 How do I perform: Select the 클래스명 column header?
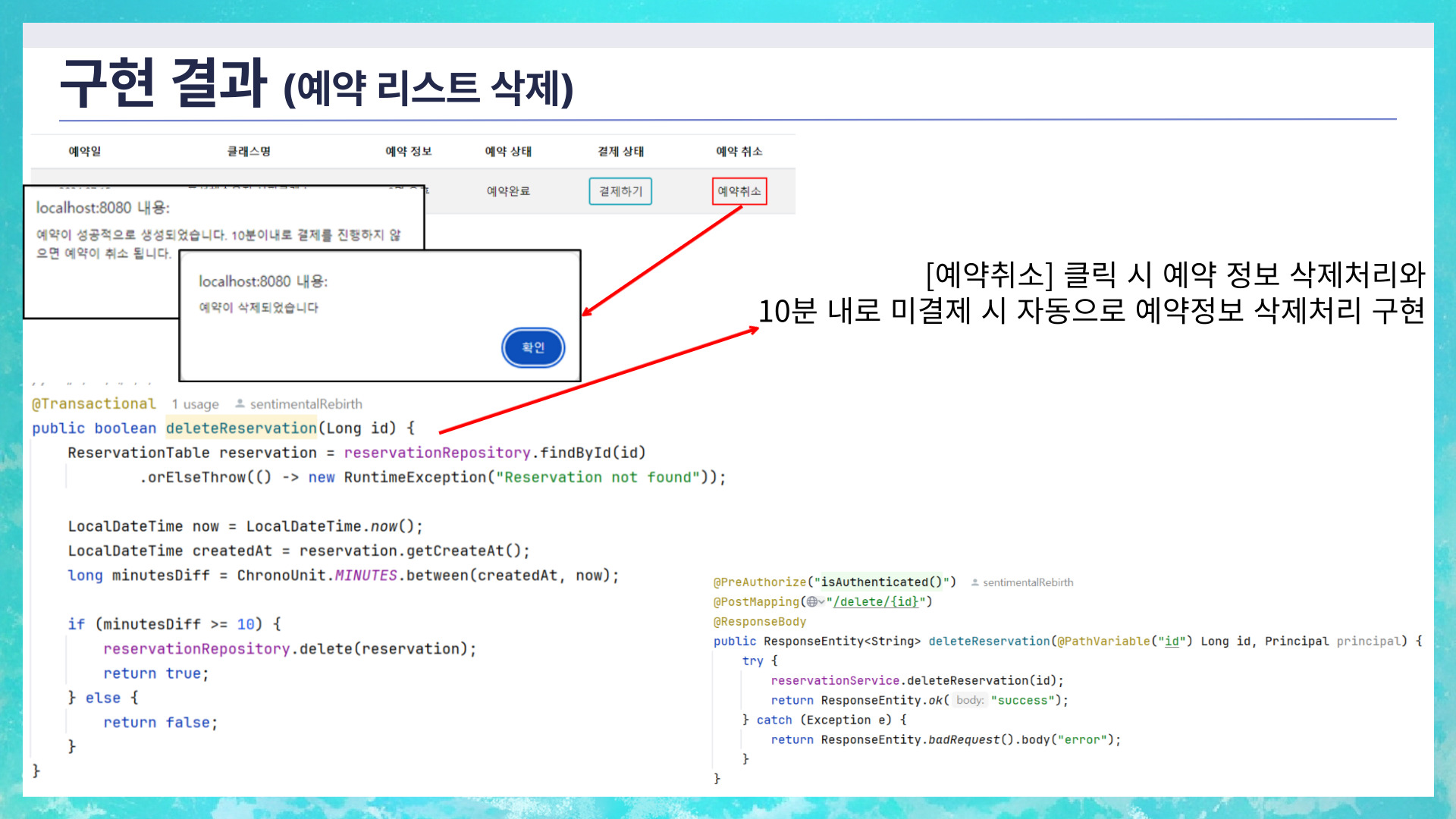click(249, 151)
